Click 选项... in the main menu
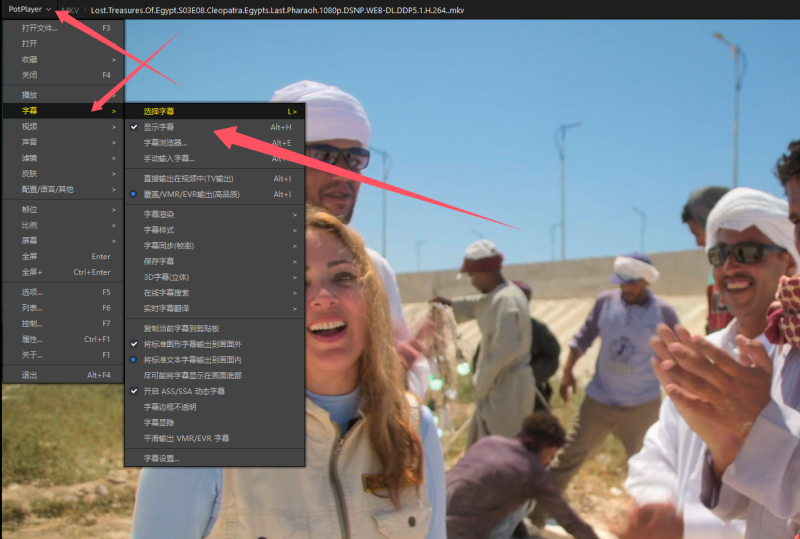The image size is (800, 539). tap(33, 292)
